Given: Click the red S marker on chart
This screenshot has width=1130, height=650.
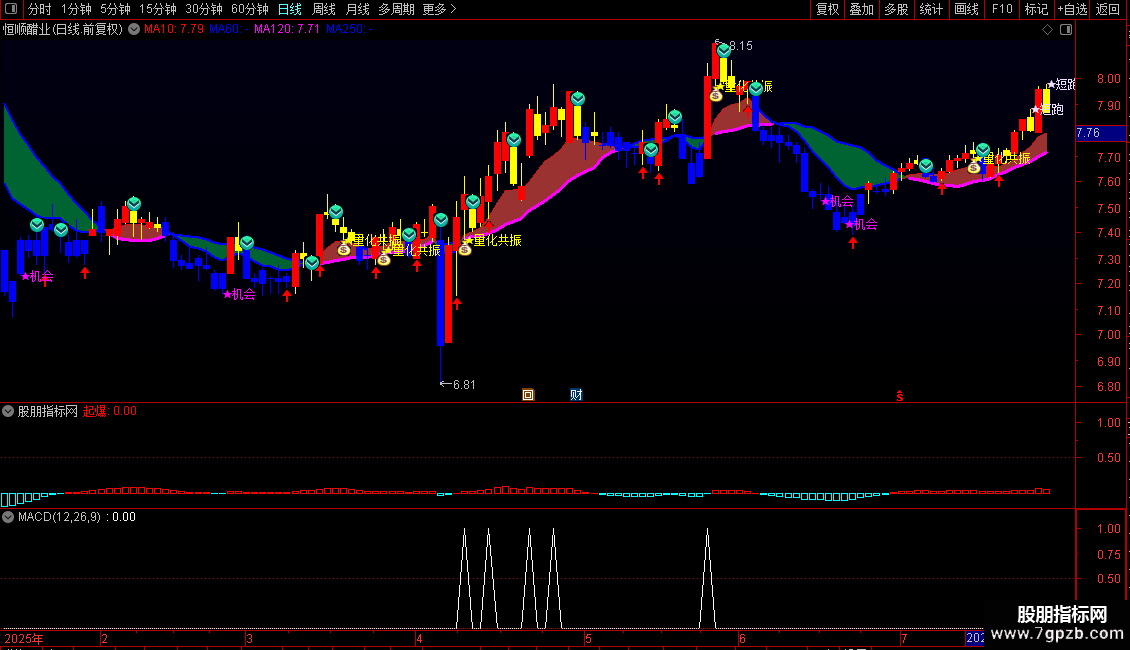Looking at the screenshot, I should tap(899, 396).
